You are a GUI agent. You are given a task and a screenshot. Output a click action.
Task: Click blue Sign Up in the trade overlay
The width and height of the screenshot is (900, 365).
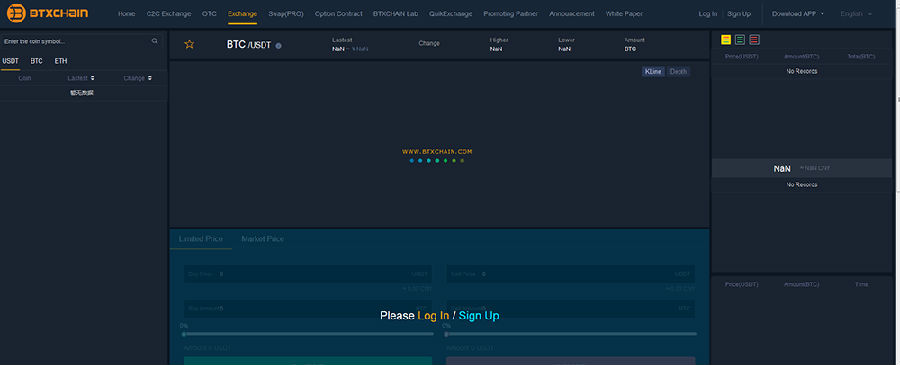click(479, 316)
